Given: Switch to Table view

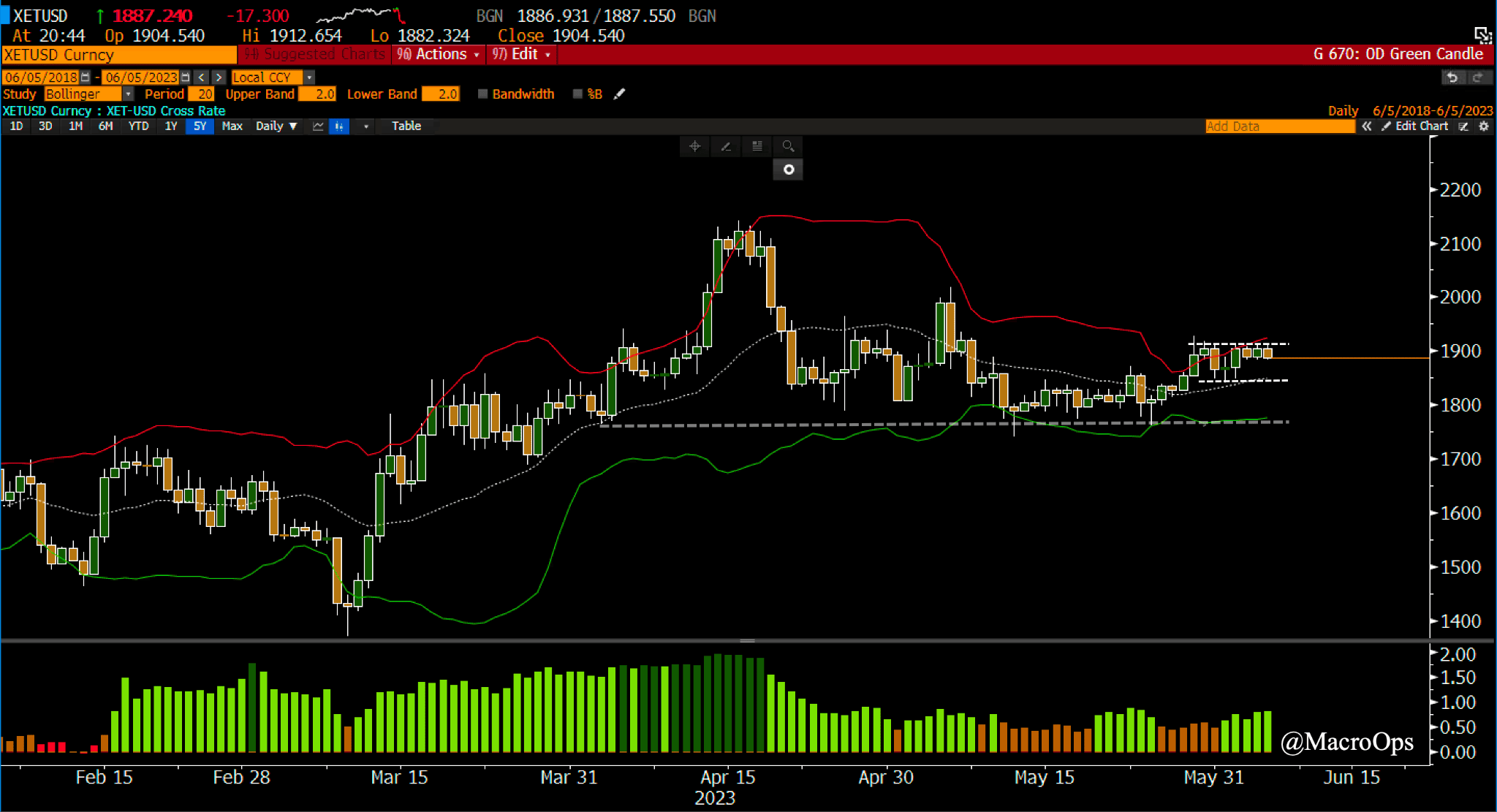Looking at the screenshot, I should coord(406,126).
